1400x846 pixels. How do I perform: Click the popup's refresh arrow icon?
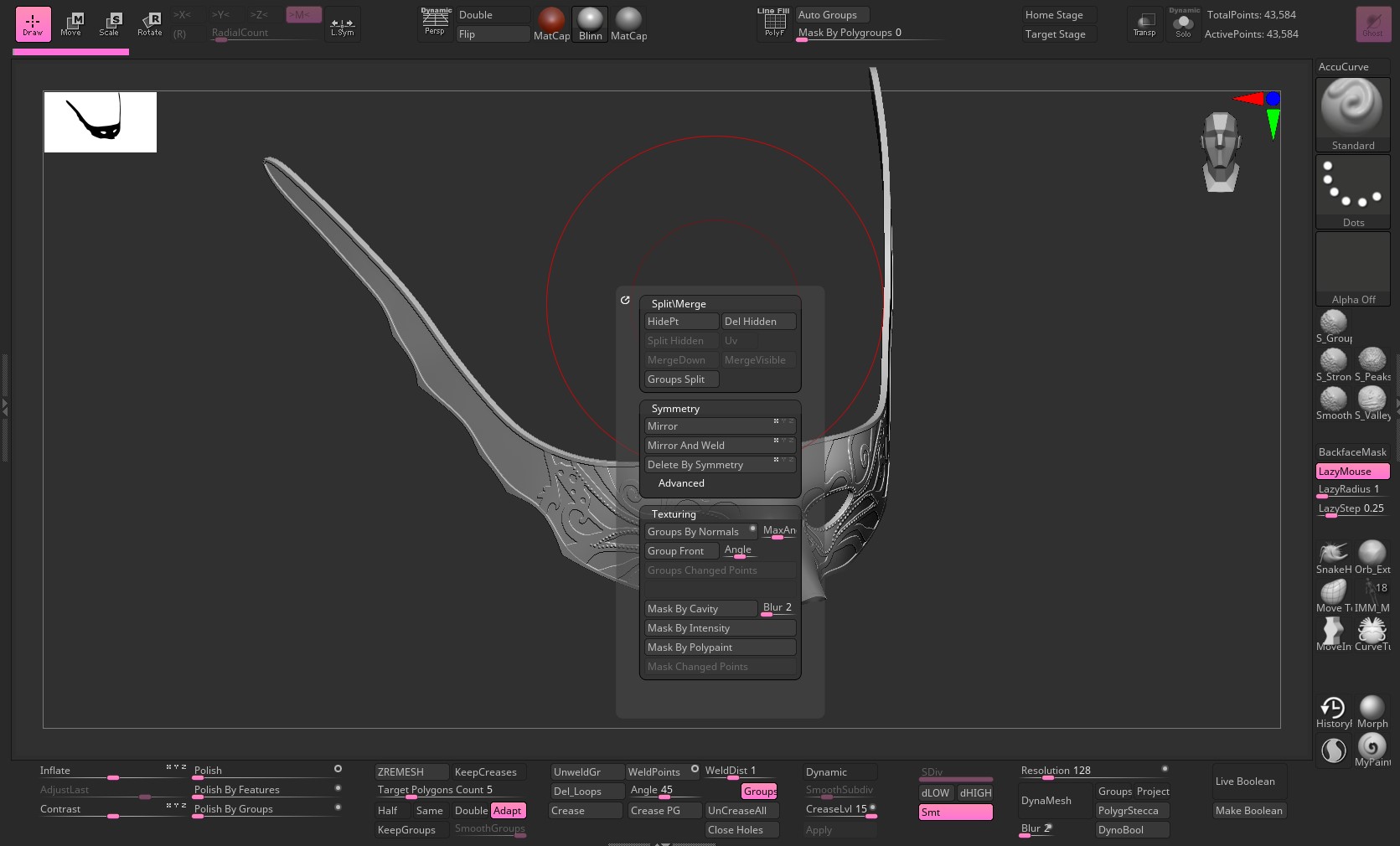click(x=625, y=300)
